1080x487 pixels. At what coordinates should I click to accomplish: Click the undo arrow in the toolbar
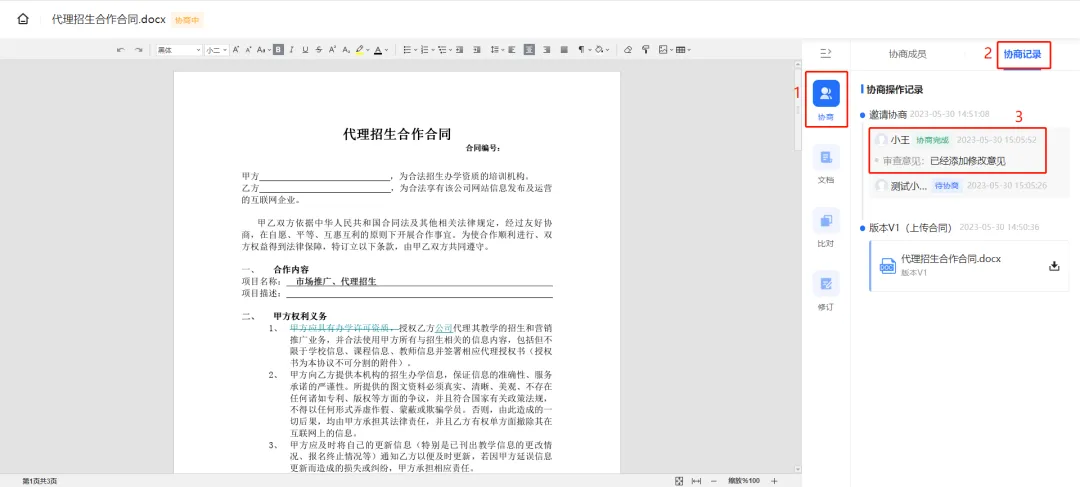[121, 50]
